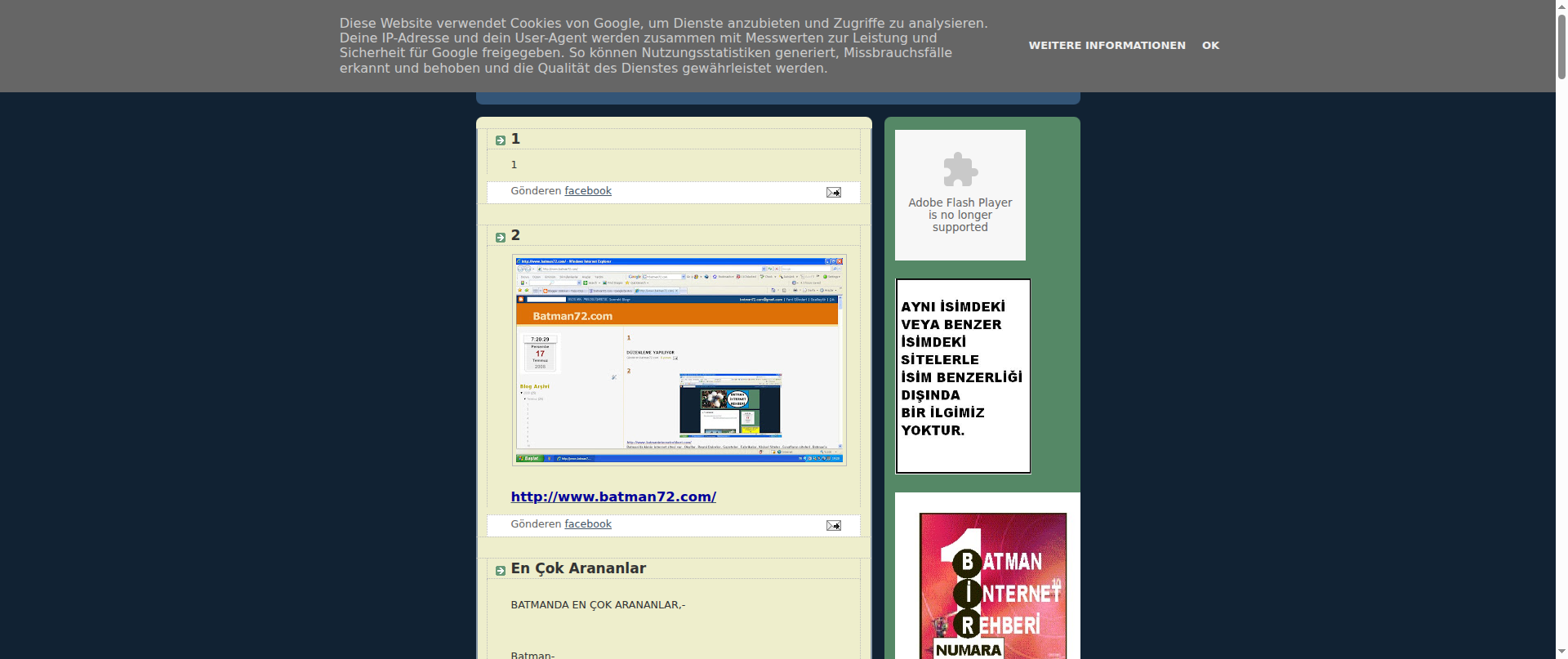1568x659 pixels.
Task: Click the arrow icon beside post title 1
Action: click(501, 140)
